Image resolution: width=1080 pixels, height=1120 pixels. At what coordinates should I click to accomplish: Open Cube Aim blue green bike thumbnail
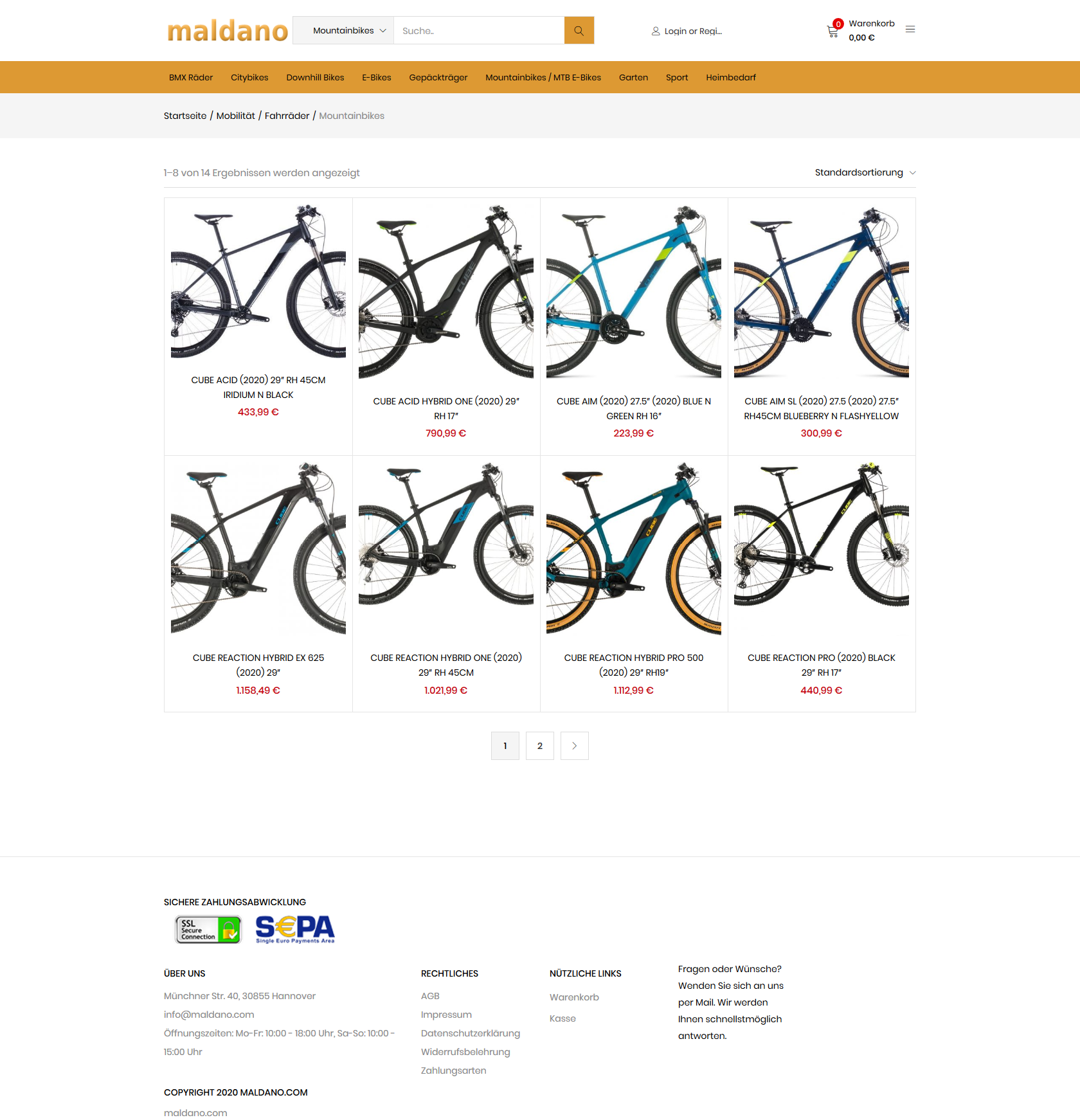634,291
